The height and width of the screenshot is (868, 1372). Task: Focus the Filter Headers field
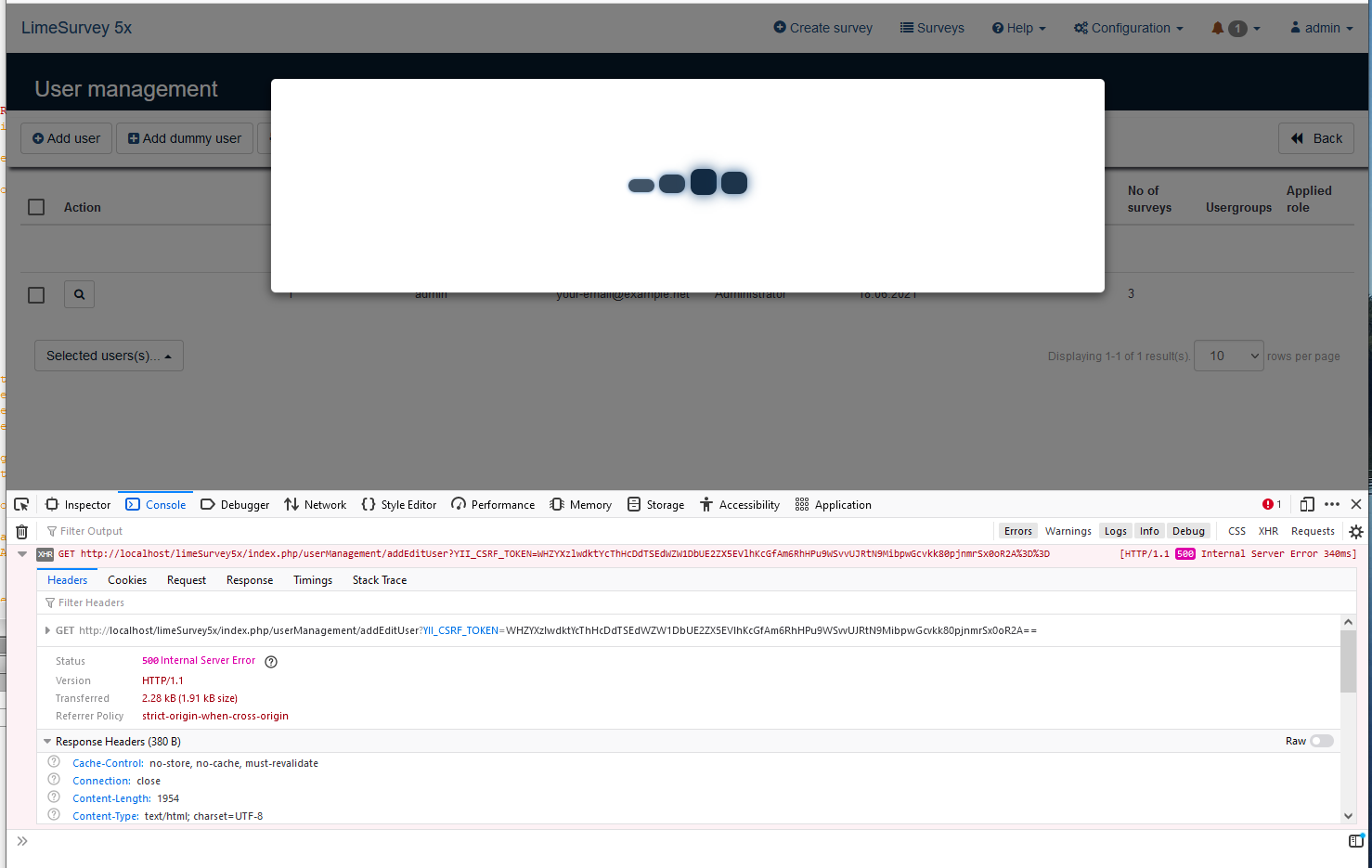[x=696, y=602]
